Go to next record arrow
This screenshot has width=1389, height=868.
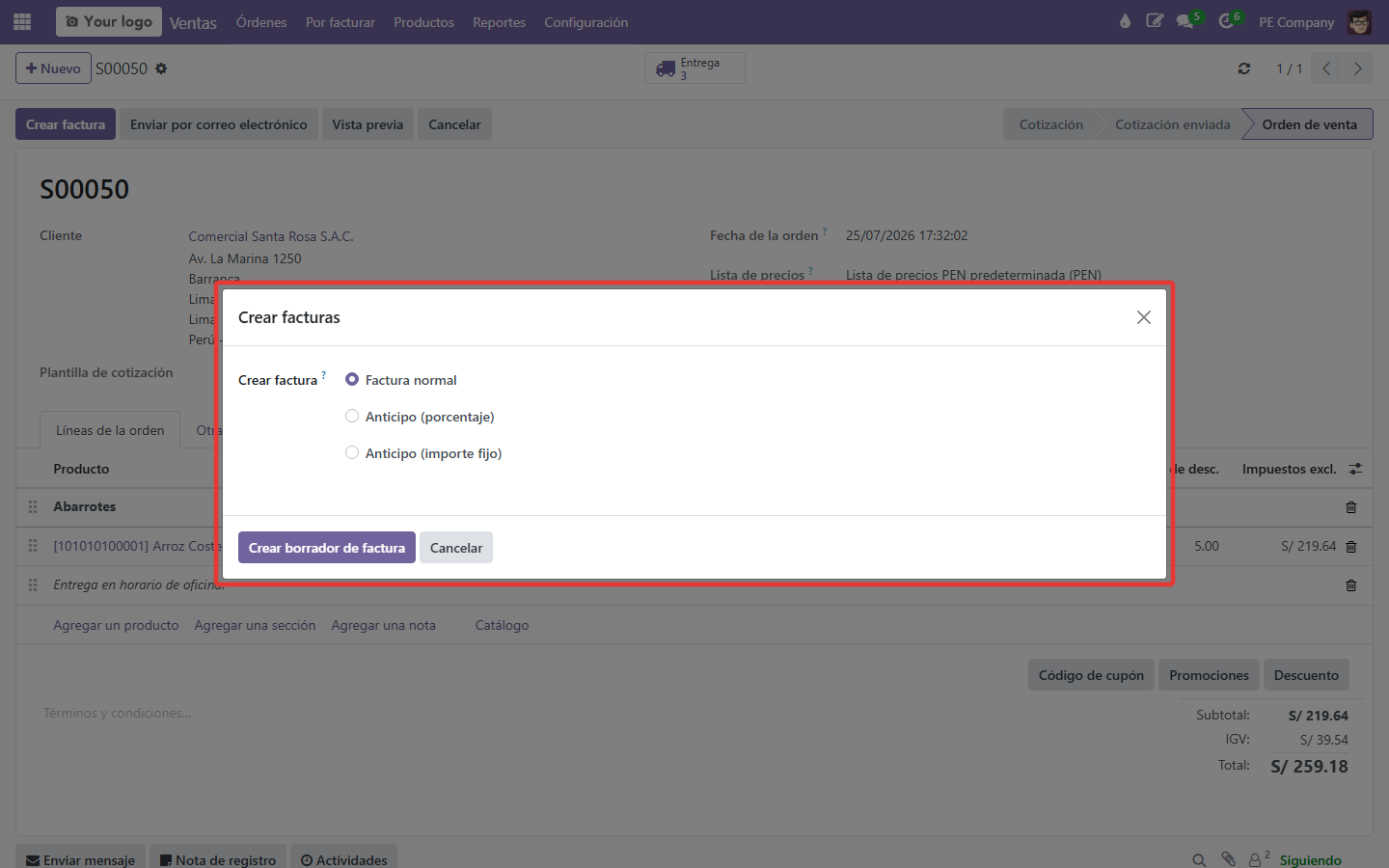point(1357,68)
